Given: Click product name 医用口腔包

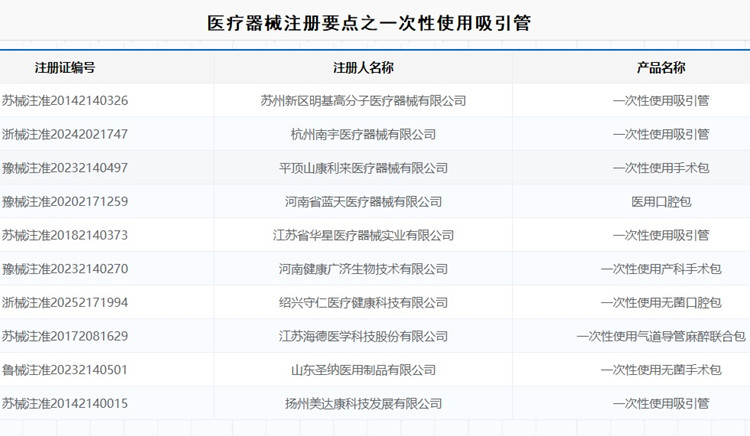Looking at the screenshot, I should pyautogui.click(x=661, y=202).
